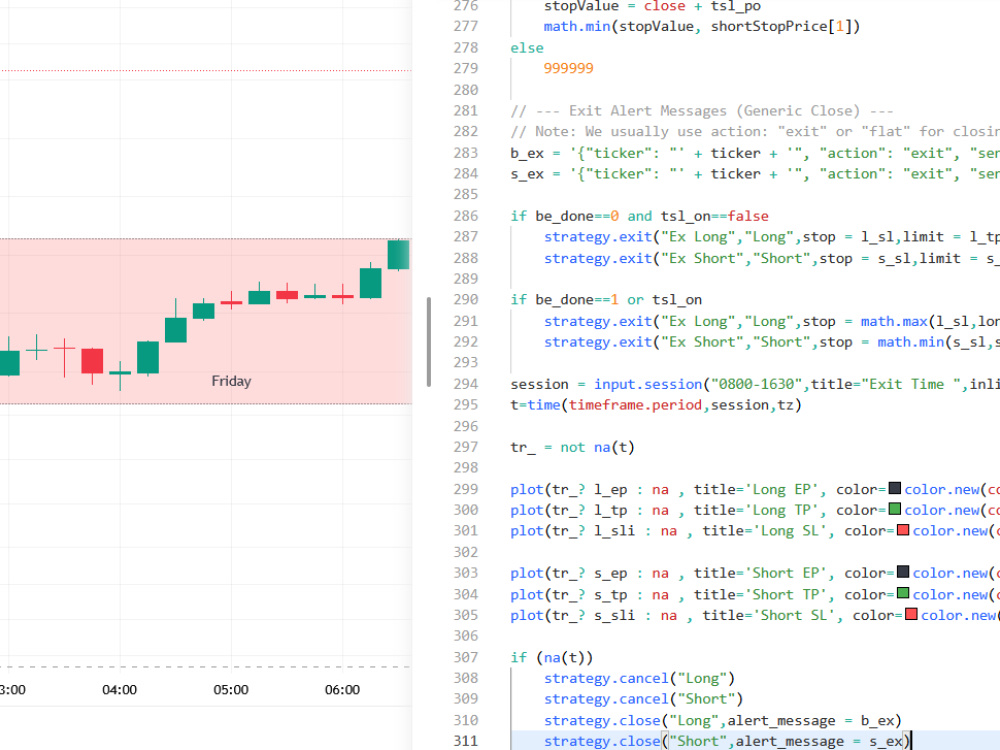The image size is (1000, 750).
Task: Click the Short SL red color swatch
Action: [911, 614]
